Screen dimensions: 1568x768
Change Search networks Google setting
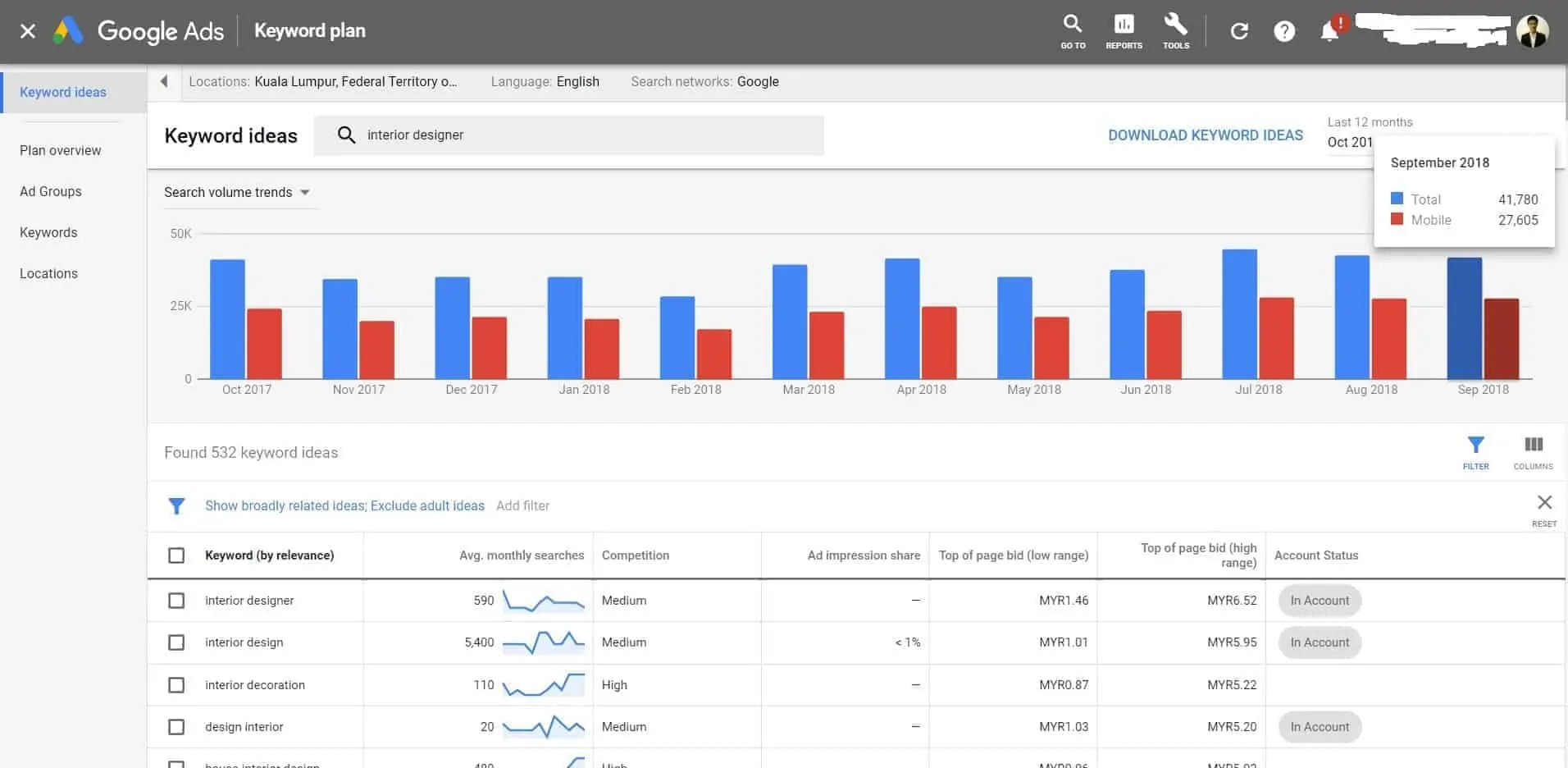click(x=705, y=81)
